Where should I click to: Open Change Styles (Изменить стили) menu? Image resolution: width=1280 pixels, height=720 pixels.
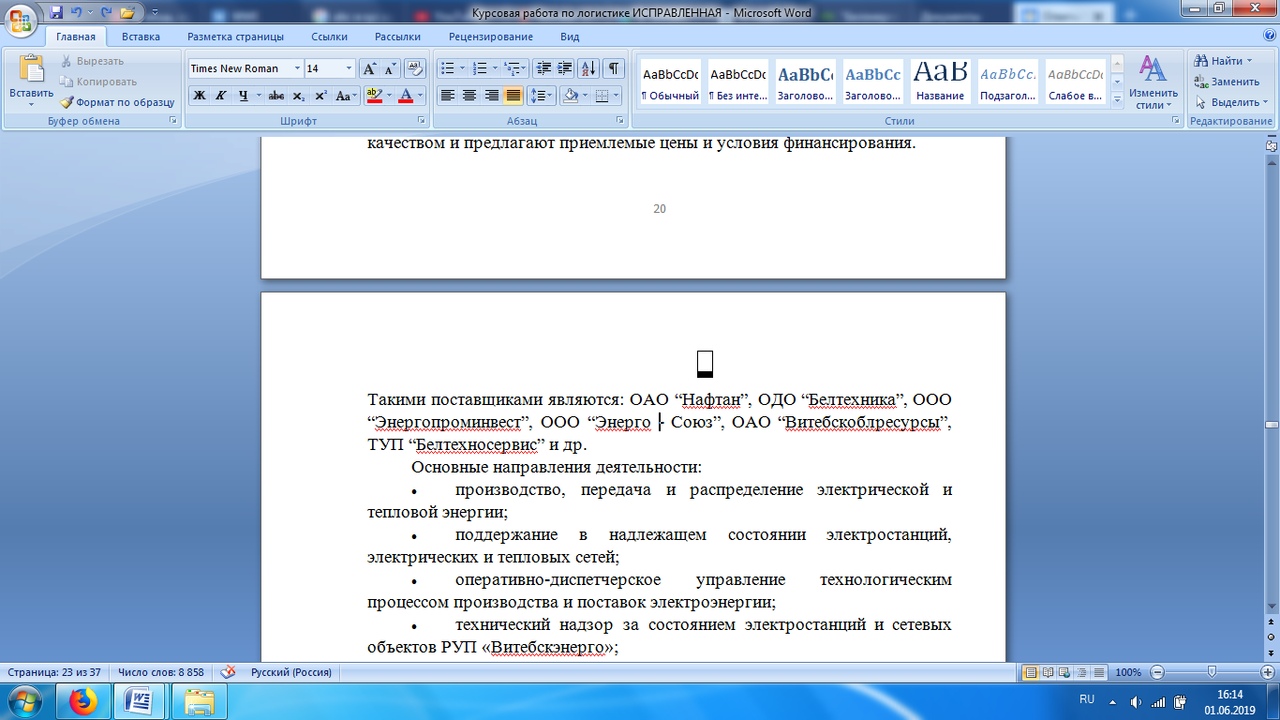click(x=1153, y=82)
